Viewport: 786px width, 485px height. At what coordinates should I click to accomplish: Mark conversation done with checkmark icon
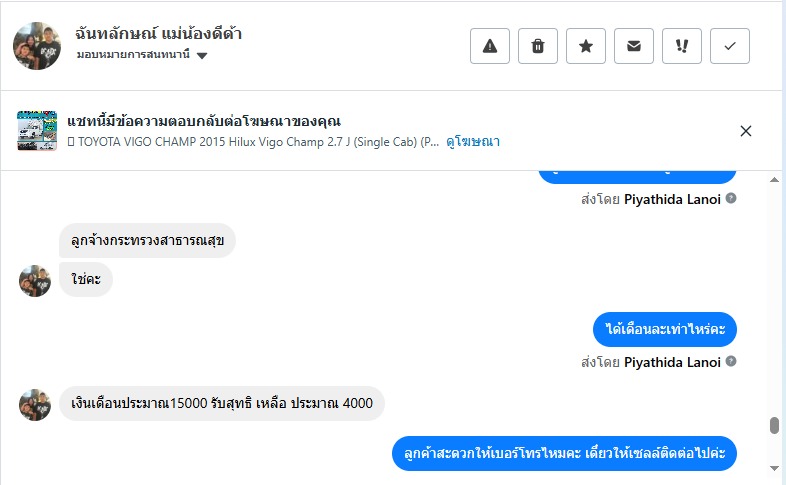pyautogui.click(x=730, y=46)
